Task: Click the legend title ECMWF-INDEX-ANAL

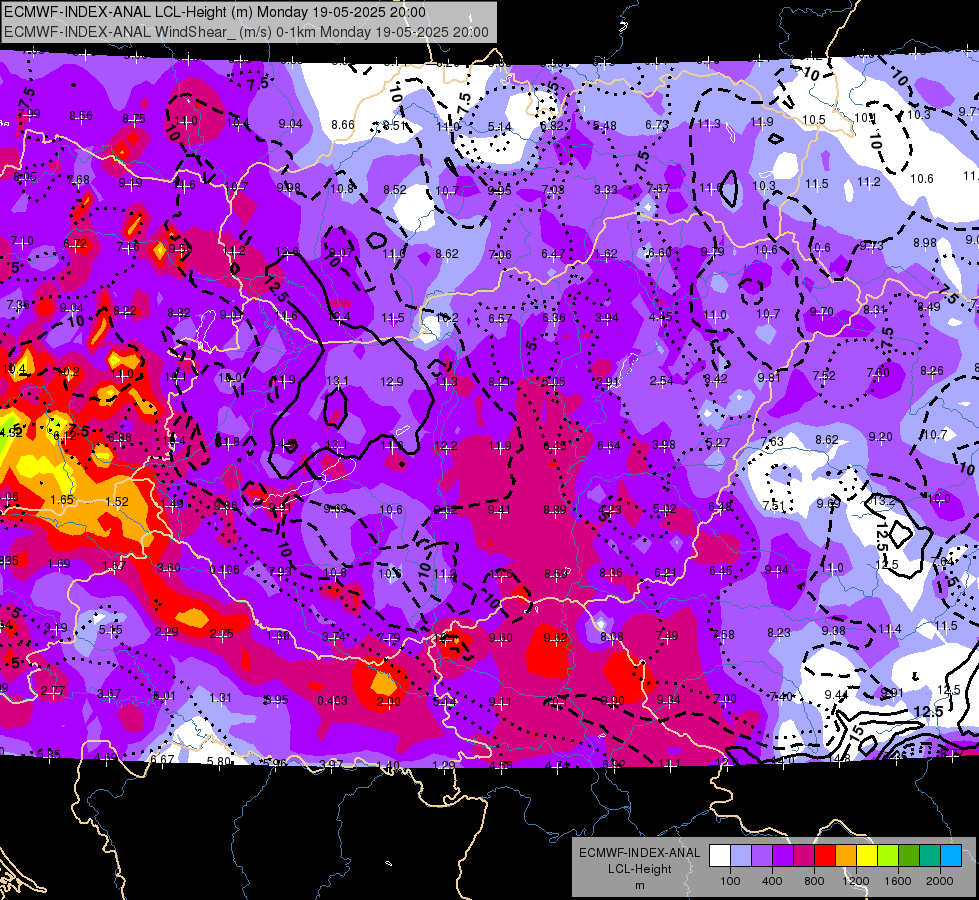Action: click(x=639, y=853)
